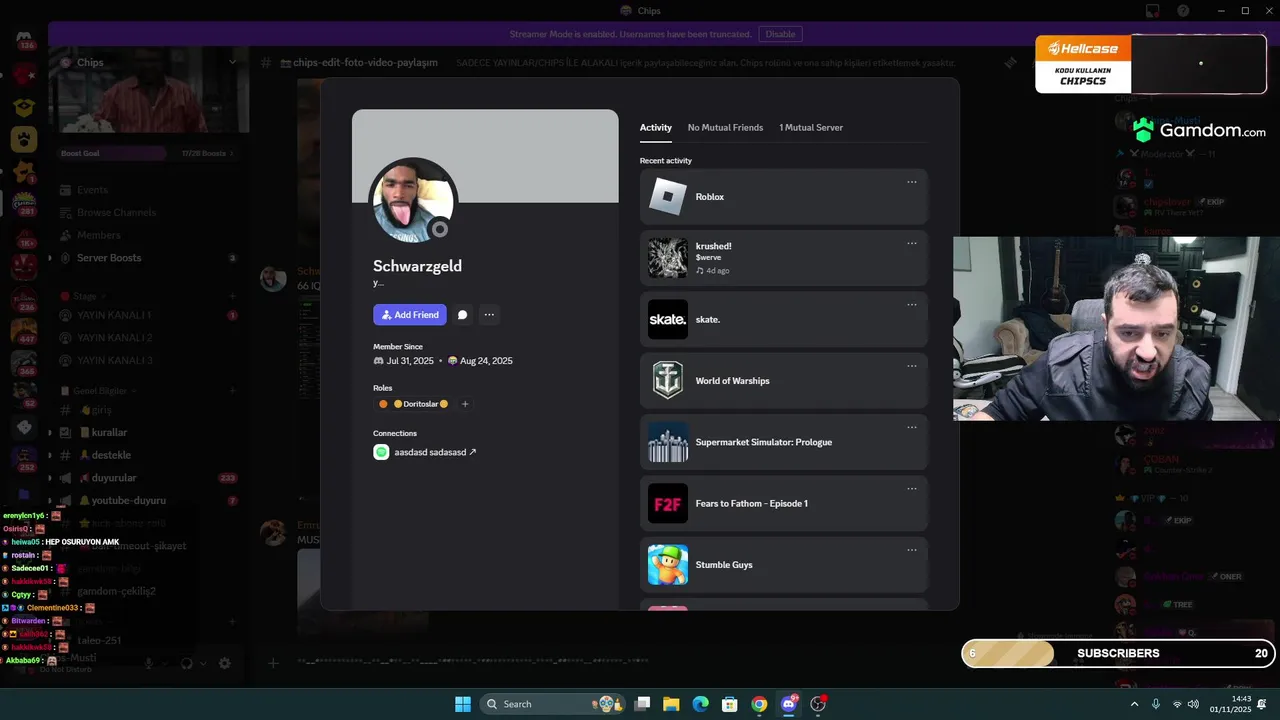Open Task View on the taskbar
The image size is (1280, 720).
643,704
